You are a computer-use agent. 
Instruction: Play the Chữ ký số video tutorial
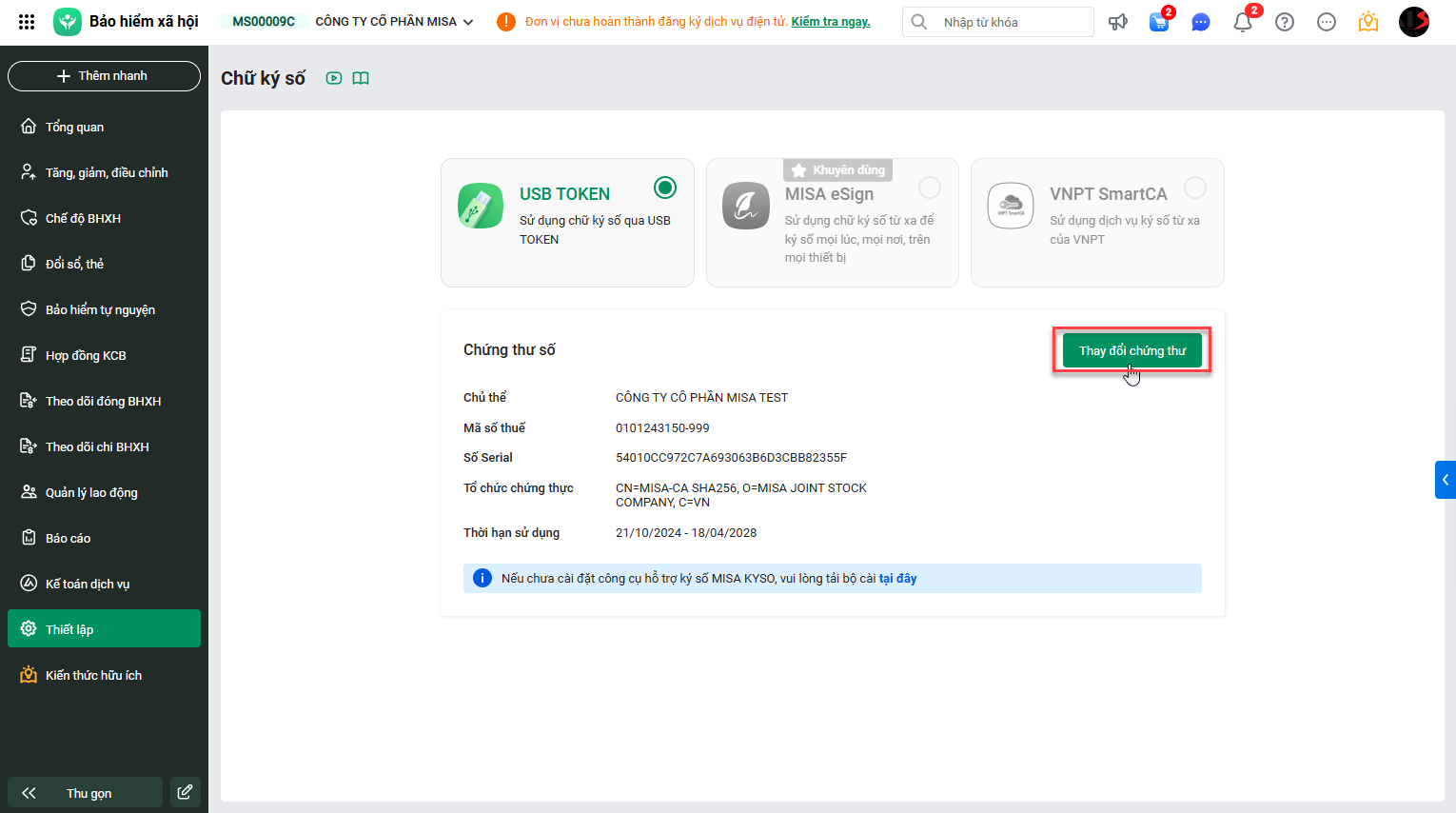coord(334,78)
